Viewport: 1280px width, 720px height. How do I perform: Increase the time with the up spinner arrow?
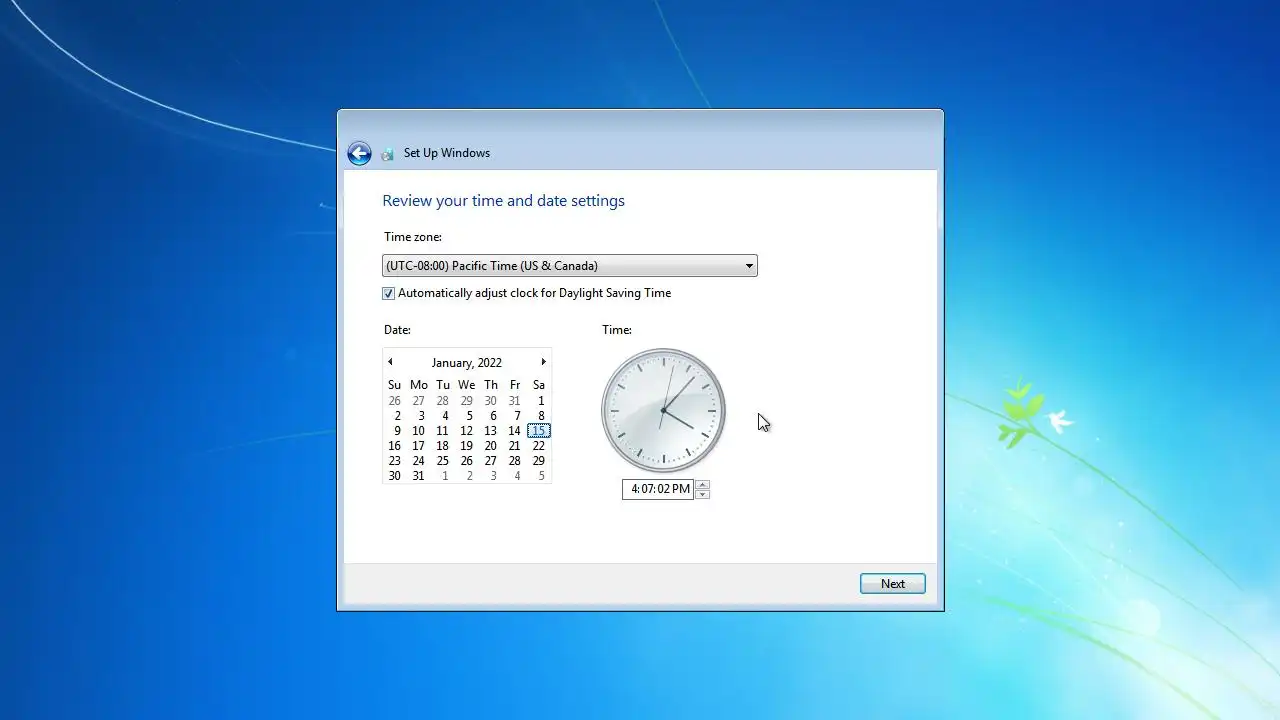click(703, 485)
